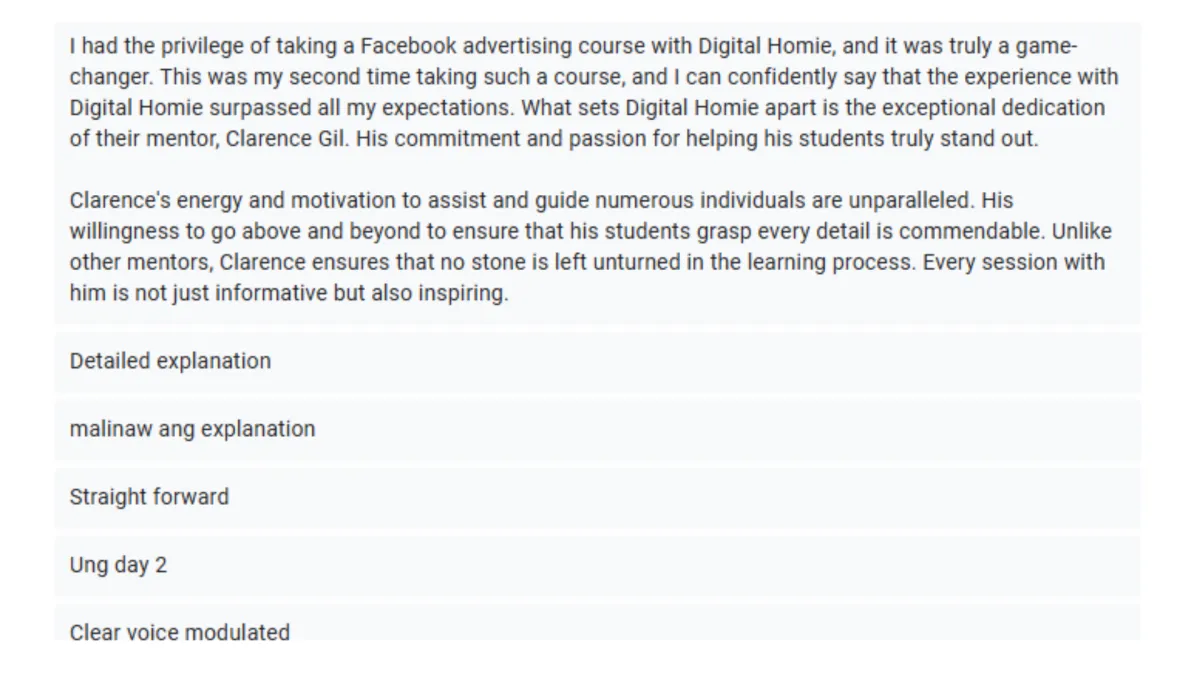Click the word "Facebook" in the first paragraph
The image size is (1200, 675).
click(x=408, y=47)
